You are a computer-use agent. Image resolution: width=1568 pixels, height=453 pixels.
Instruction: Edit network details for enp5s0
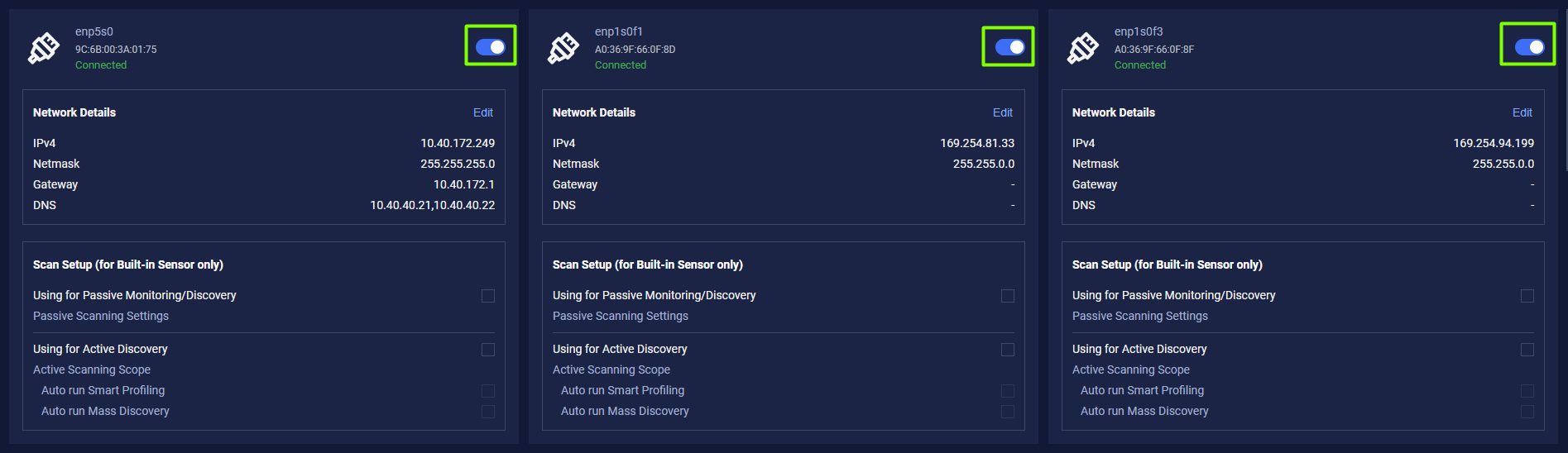pyautogui.click(x=483, y=112)
